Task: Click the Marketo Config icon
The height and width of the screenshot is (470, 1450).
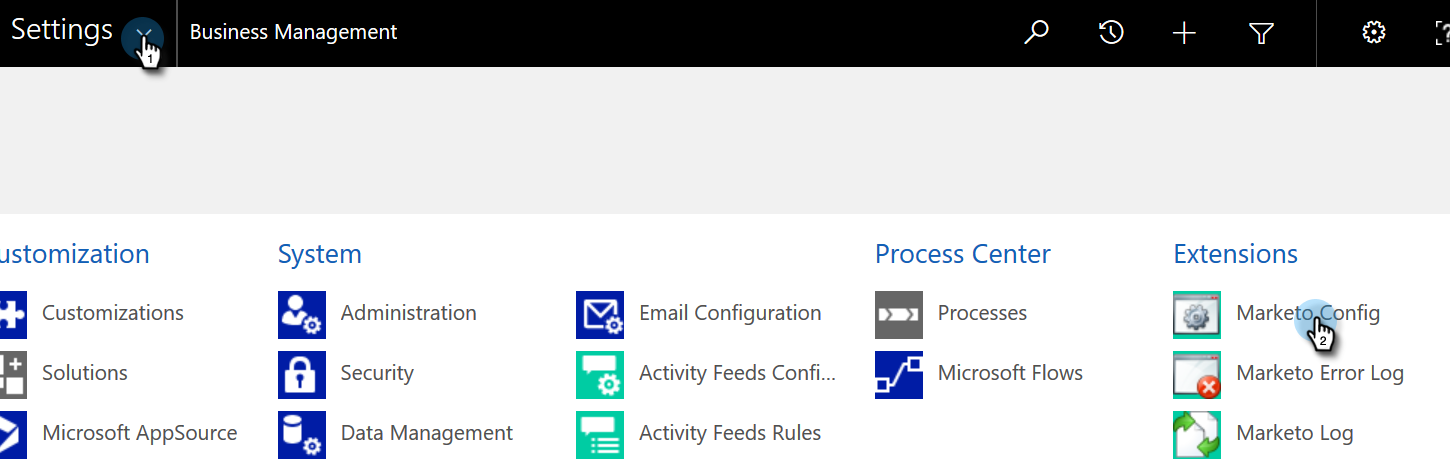Action: click(x=1196, y=315)
